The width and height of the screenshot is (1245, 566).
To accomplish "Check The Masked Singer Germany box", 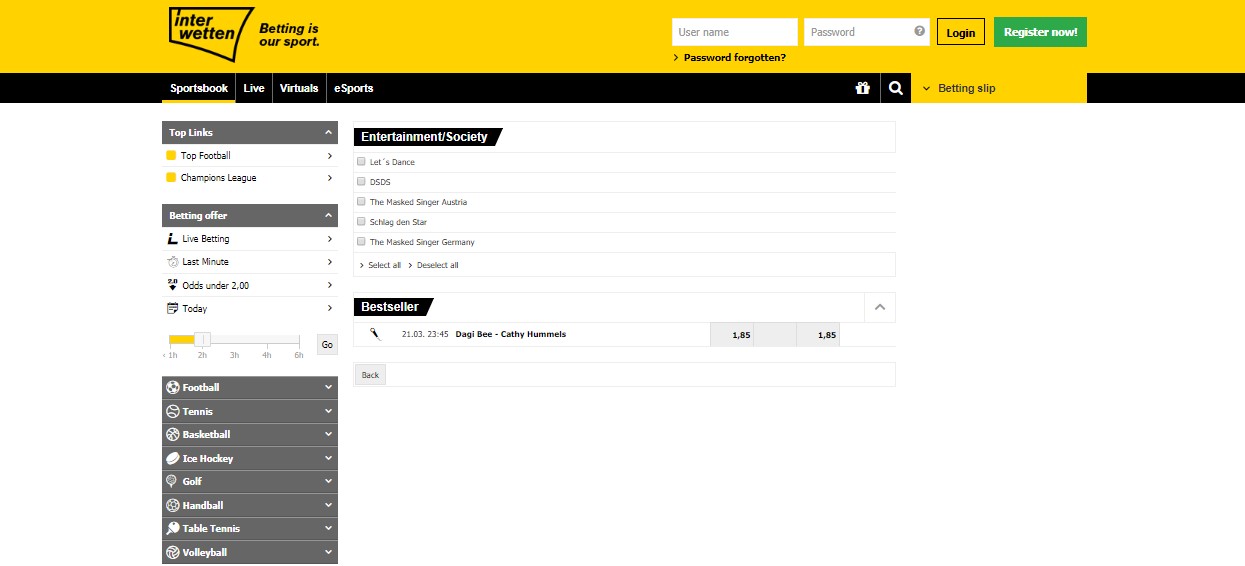I will [x=361, y=241].
